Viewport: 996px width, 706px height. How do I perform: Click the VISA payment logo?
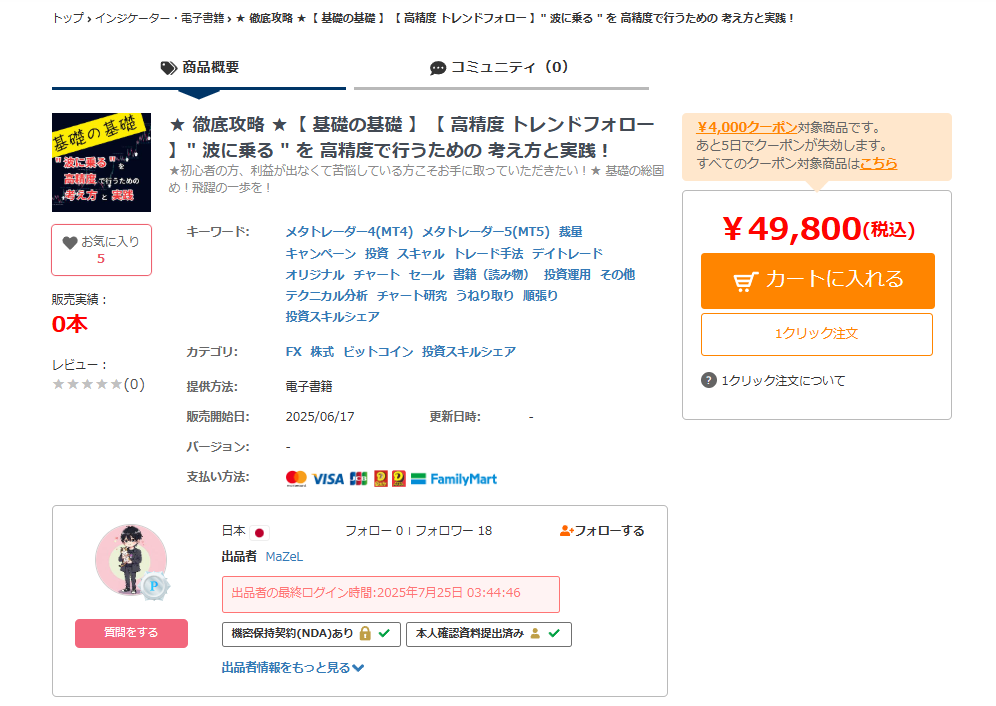[x=328, y=479]
